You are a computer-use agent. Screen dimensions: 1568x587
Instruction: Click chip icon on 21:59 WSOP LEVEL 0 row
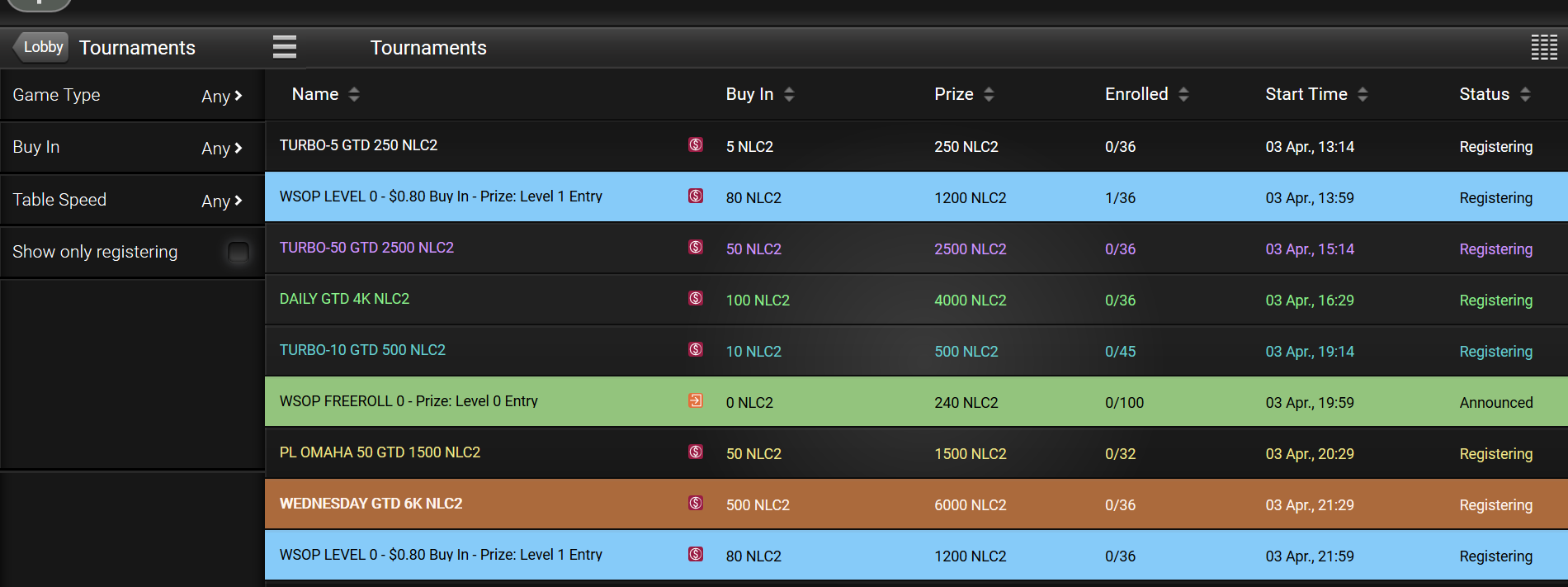point(696,555)
